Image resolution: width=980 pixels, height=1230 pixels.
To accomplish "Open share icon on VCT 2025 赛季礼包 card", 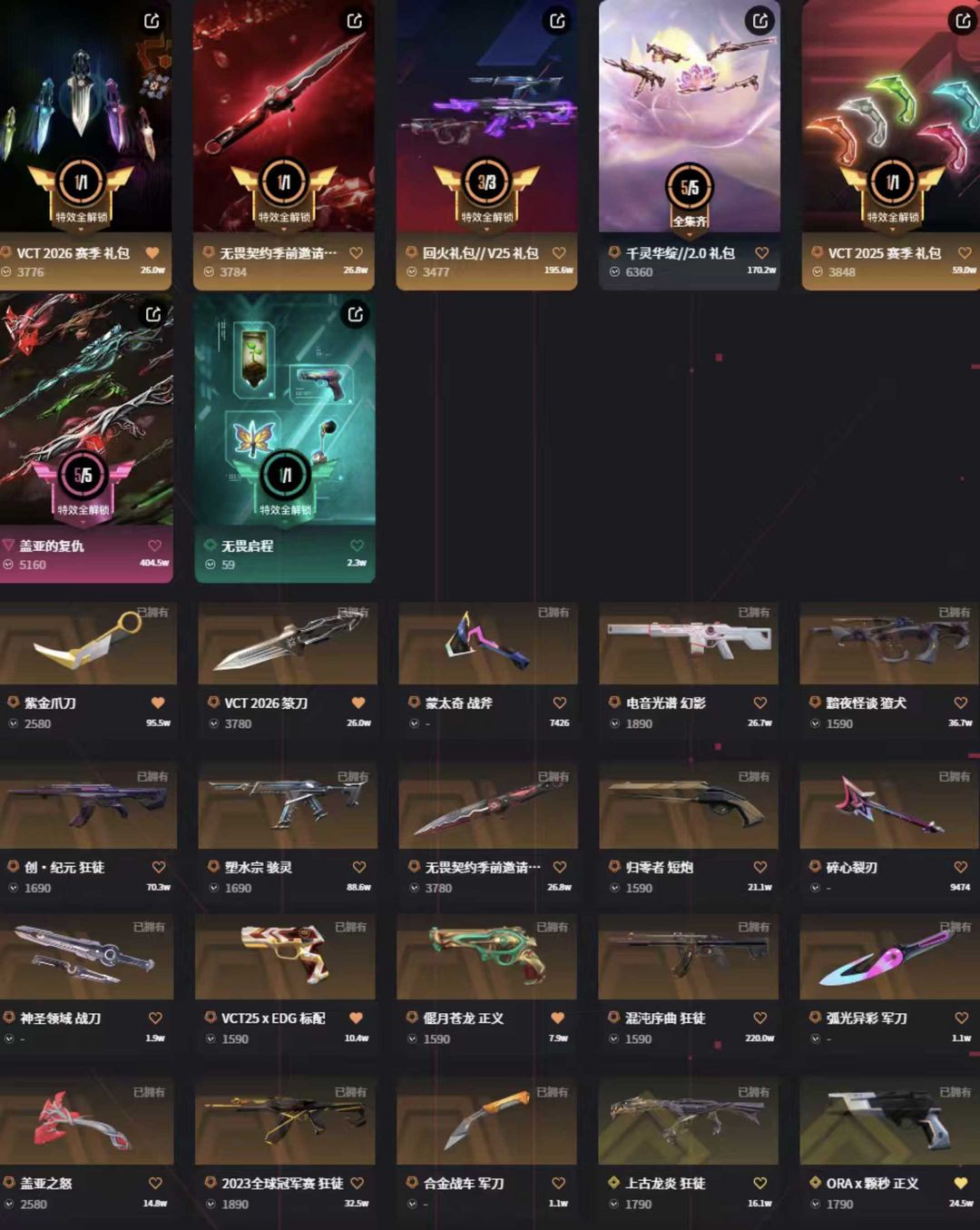I will [x=963, y=20].
